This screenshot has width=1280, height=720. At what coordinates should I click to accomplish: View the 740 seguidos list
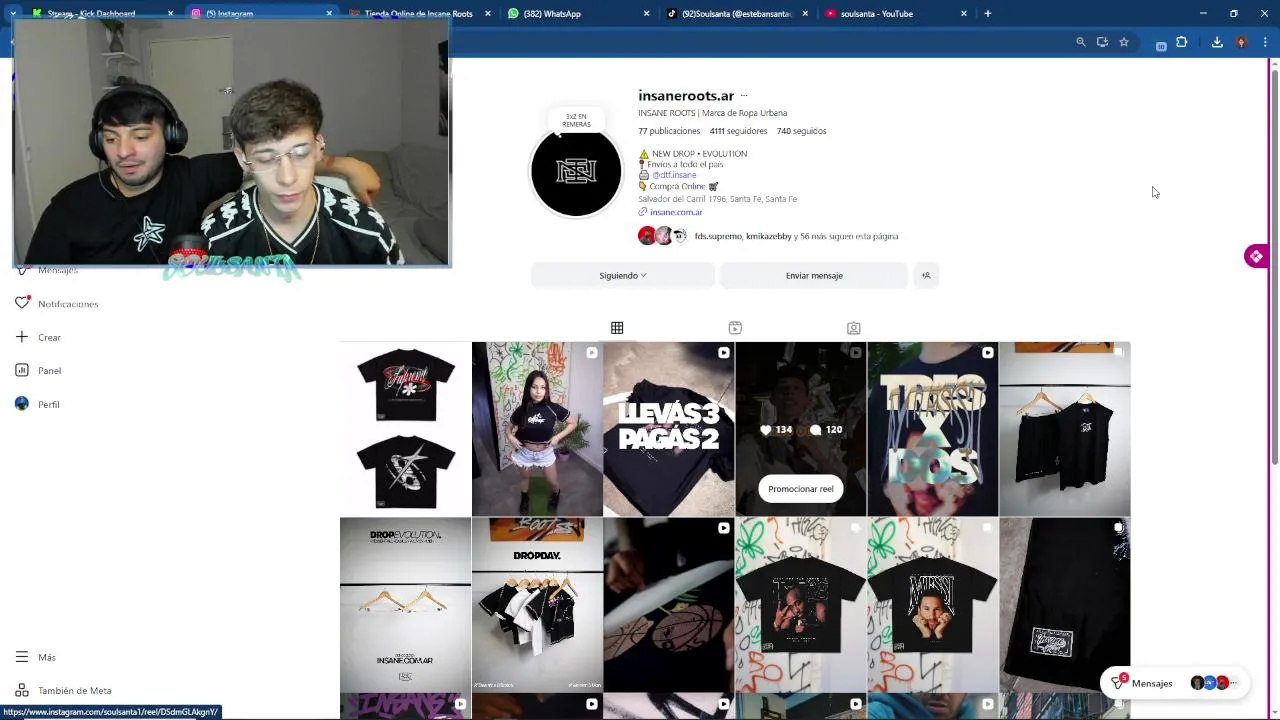pos(801,131)
